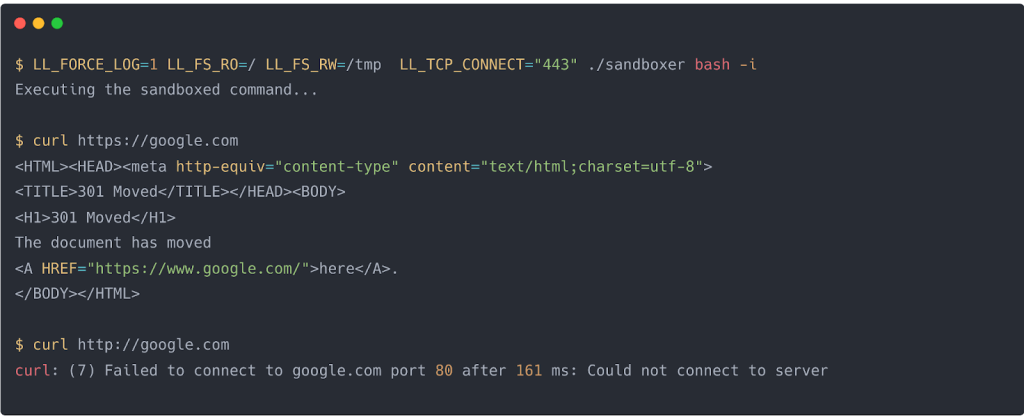Click the http://google.com URL in second curl

(x=153, y=345)
